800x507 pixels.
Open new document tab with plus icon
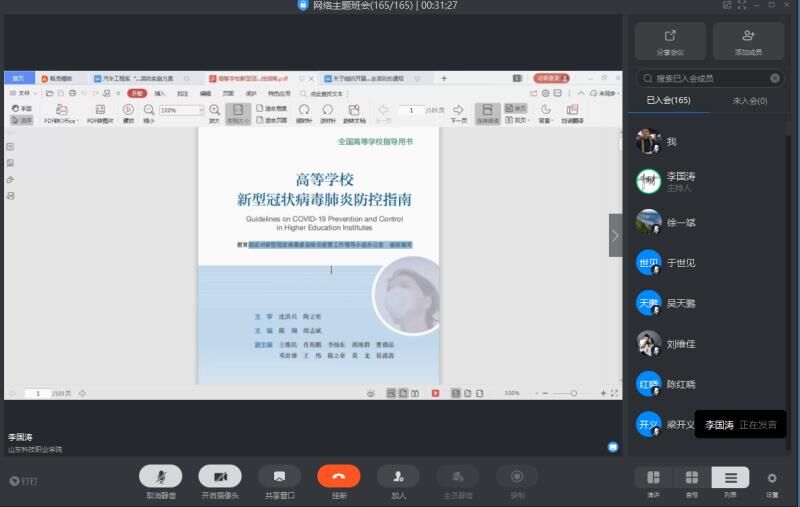pos(444,78)
